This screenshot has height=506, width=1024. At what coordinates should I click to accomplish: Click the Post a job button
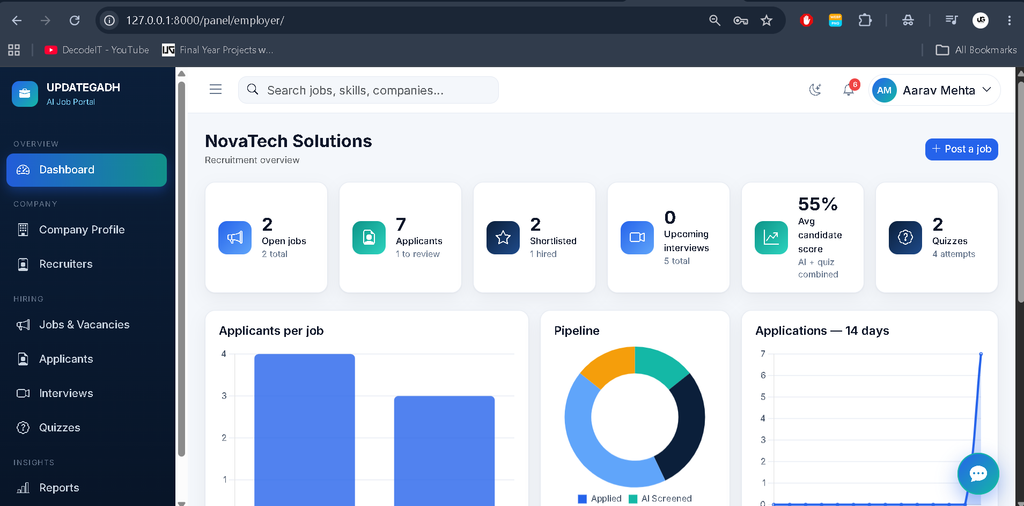tap(961, 149)
